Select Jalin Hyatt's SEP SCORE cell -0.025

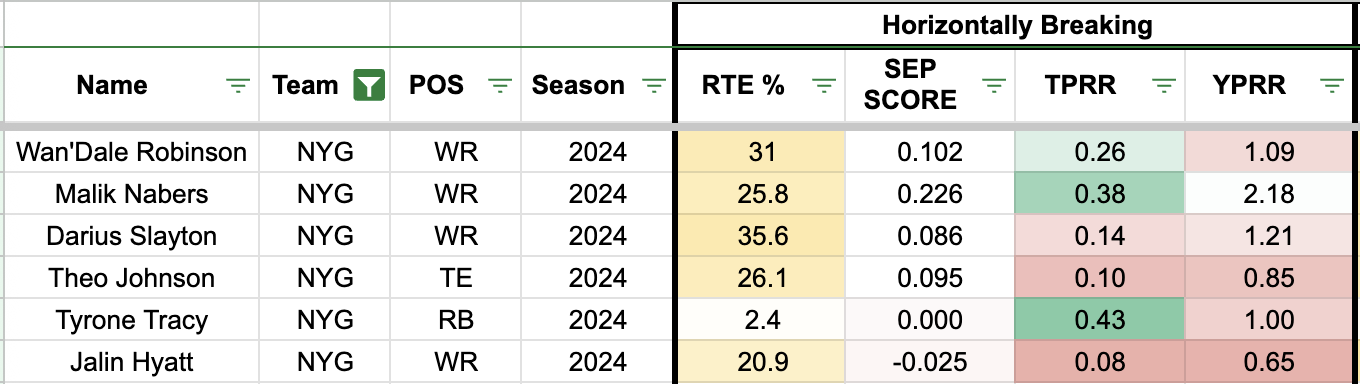[931, 362]
